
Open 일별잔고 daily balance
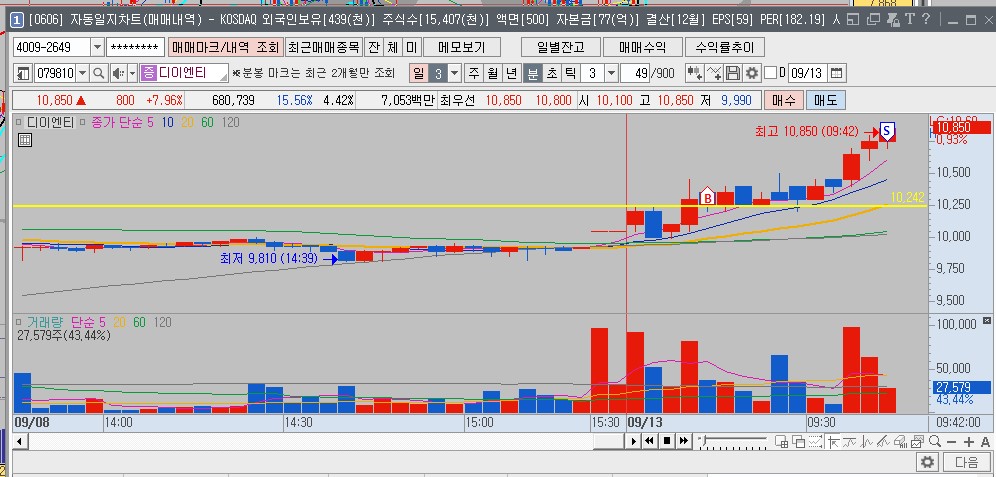click(560, 47)
